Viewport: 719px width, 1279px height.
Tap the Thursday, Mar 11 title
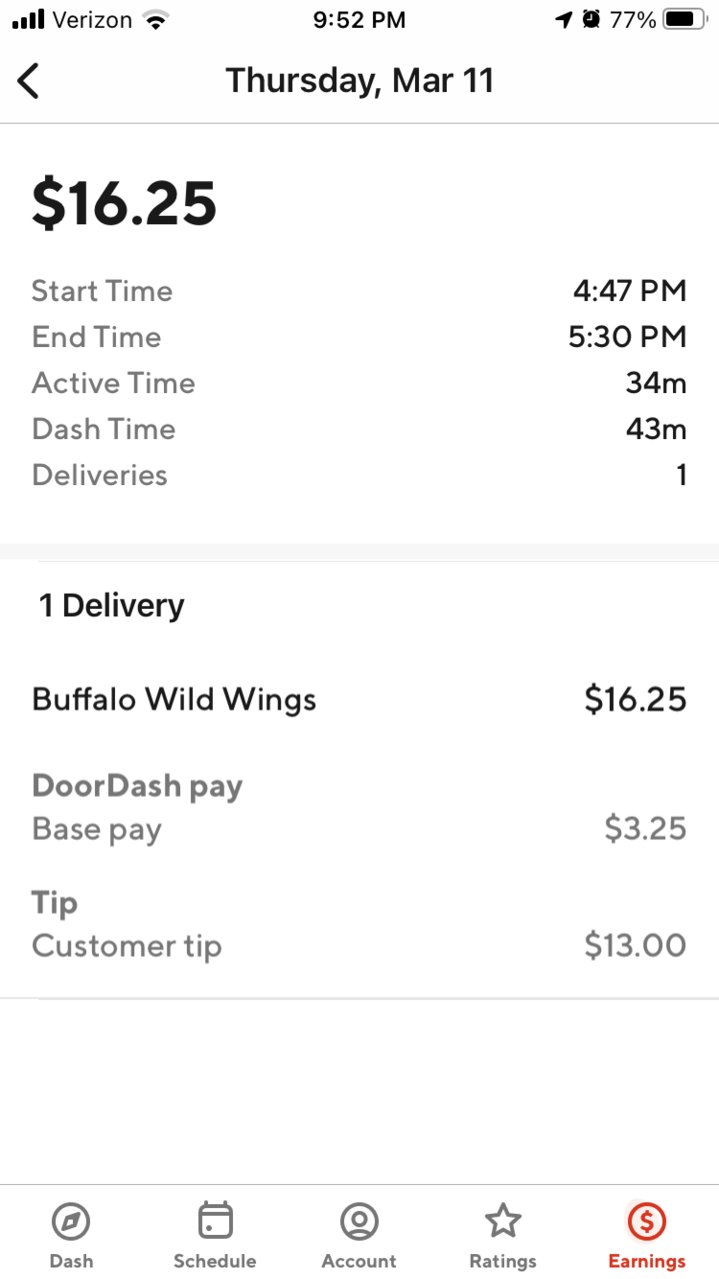point(360,80)
